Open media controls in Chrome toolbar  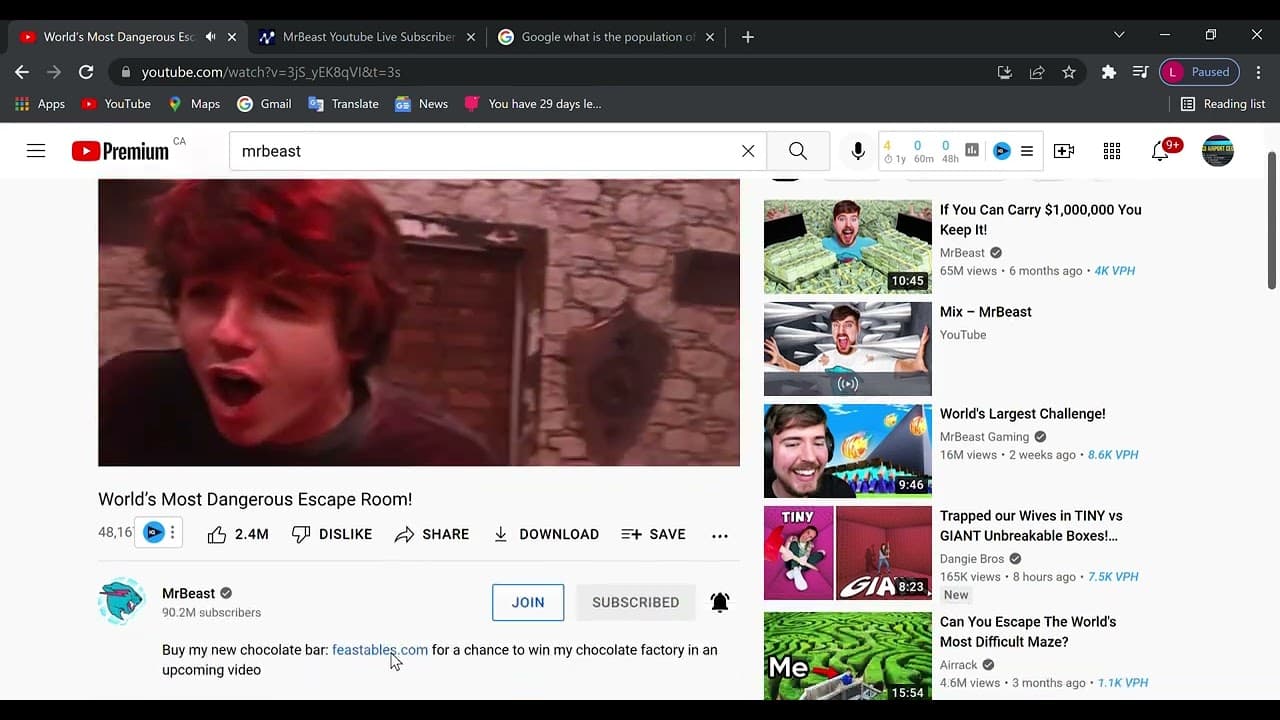click(x=1140, y=72)
